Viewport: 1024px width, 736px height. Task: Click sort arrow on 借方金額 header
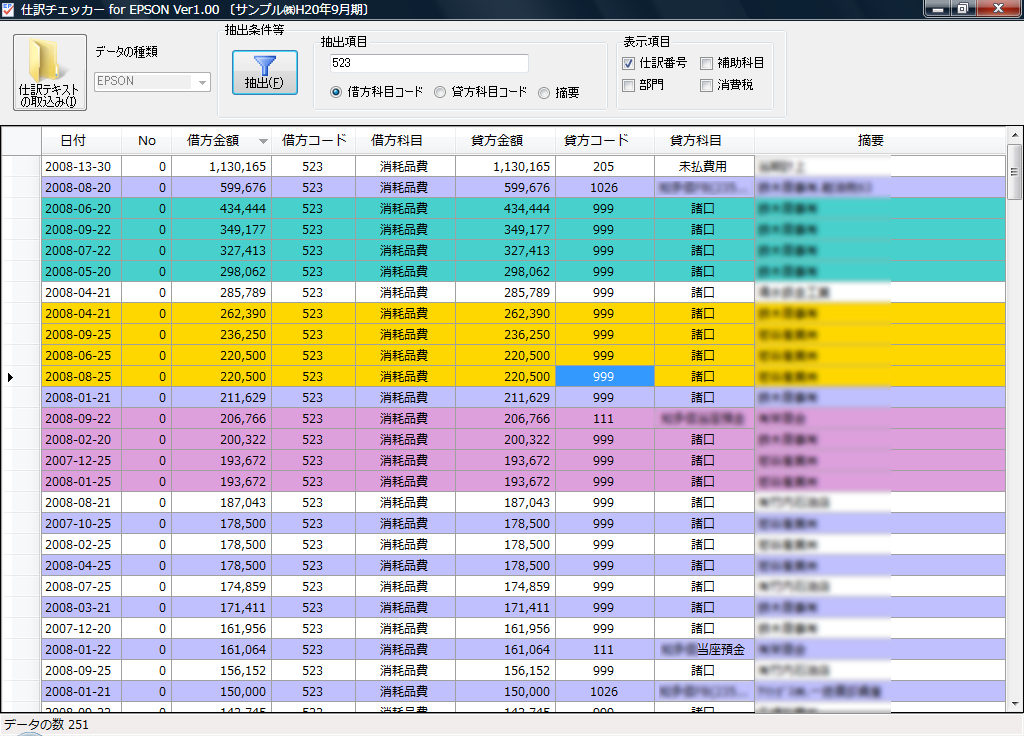point(263,142)
